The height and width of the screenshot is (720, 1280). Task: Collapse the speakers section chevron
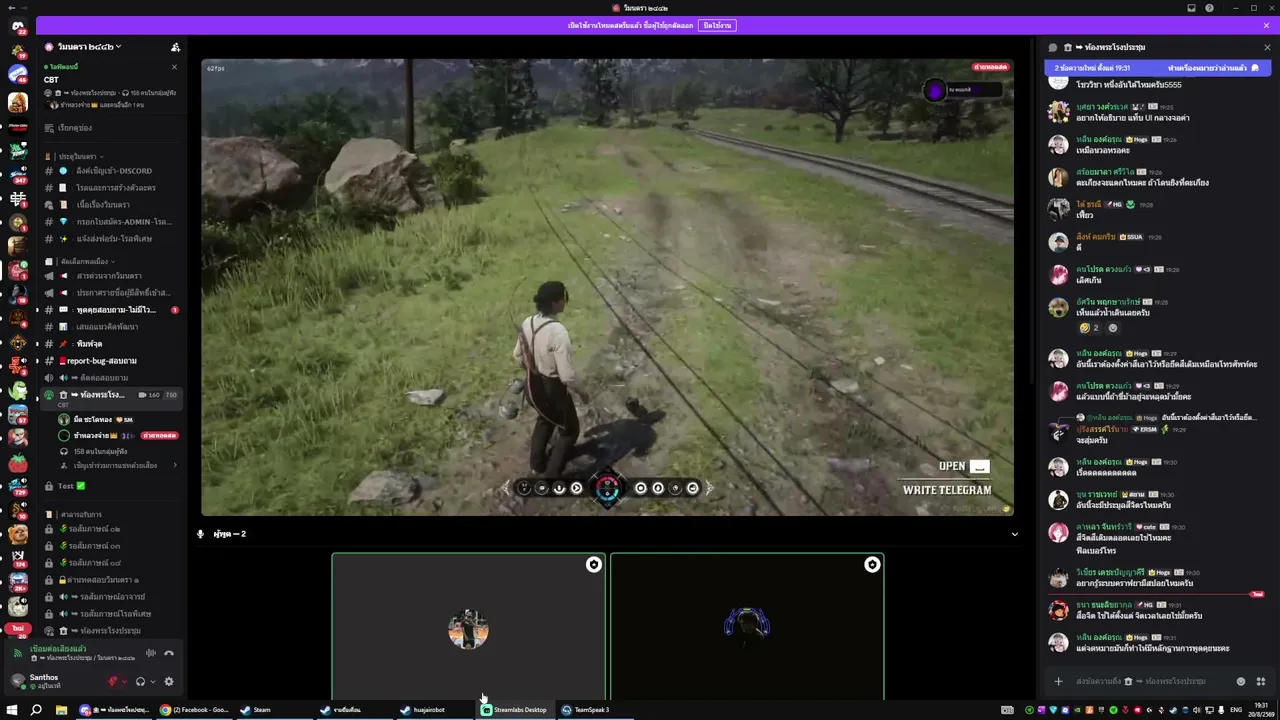point(1014,534)
